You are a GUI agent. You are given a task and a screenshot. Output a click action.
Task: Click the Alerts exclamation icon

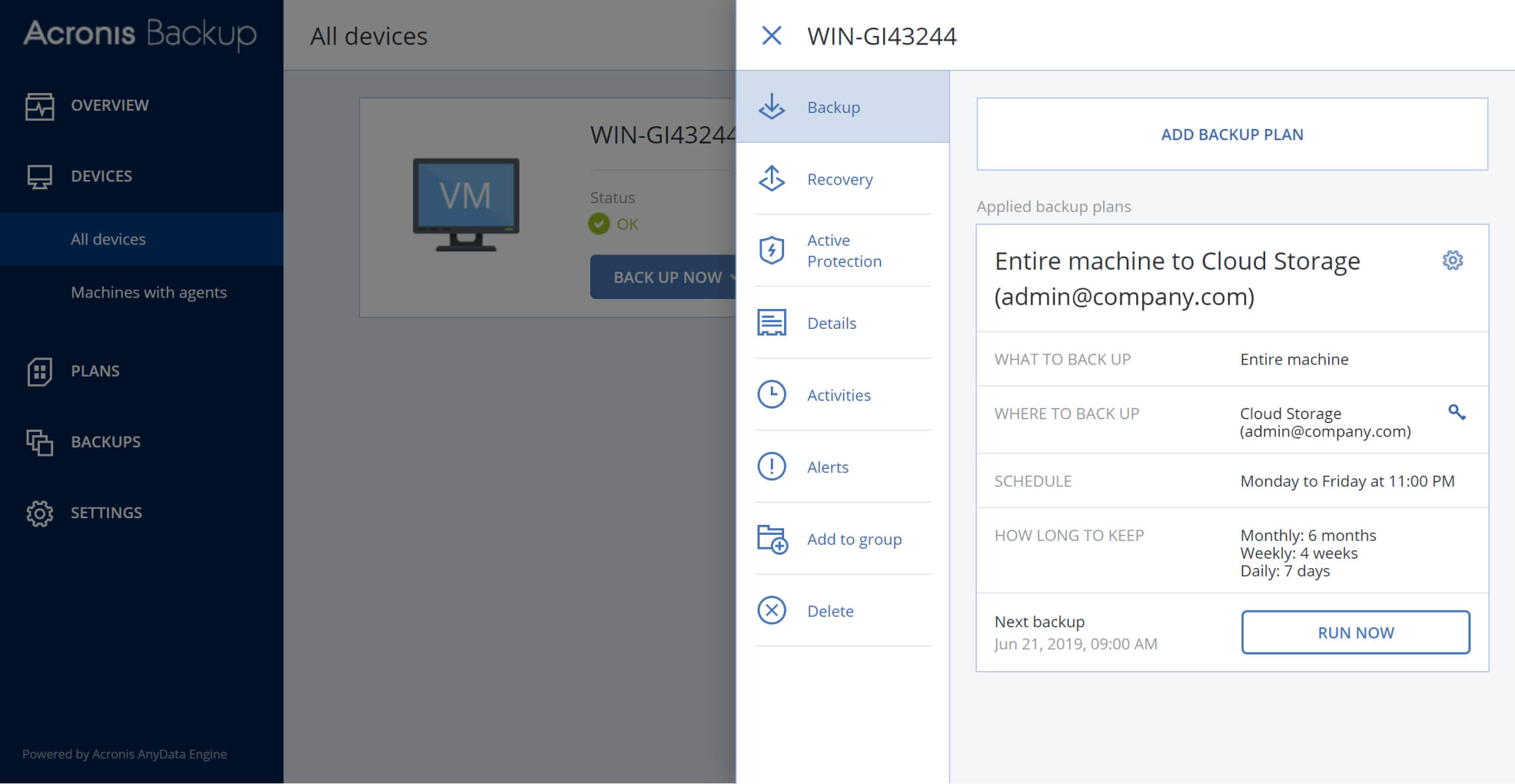pos(771,466)
